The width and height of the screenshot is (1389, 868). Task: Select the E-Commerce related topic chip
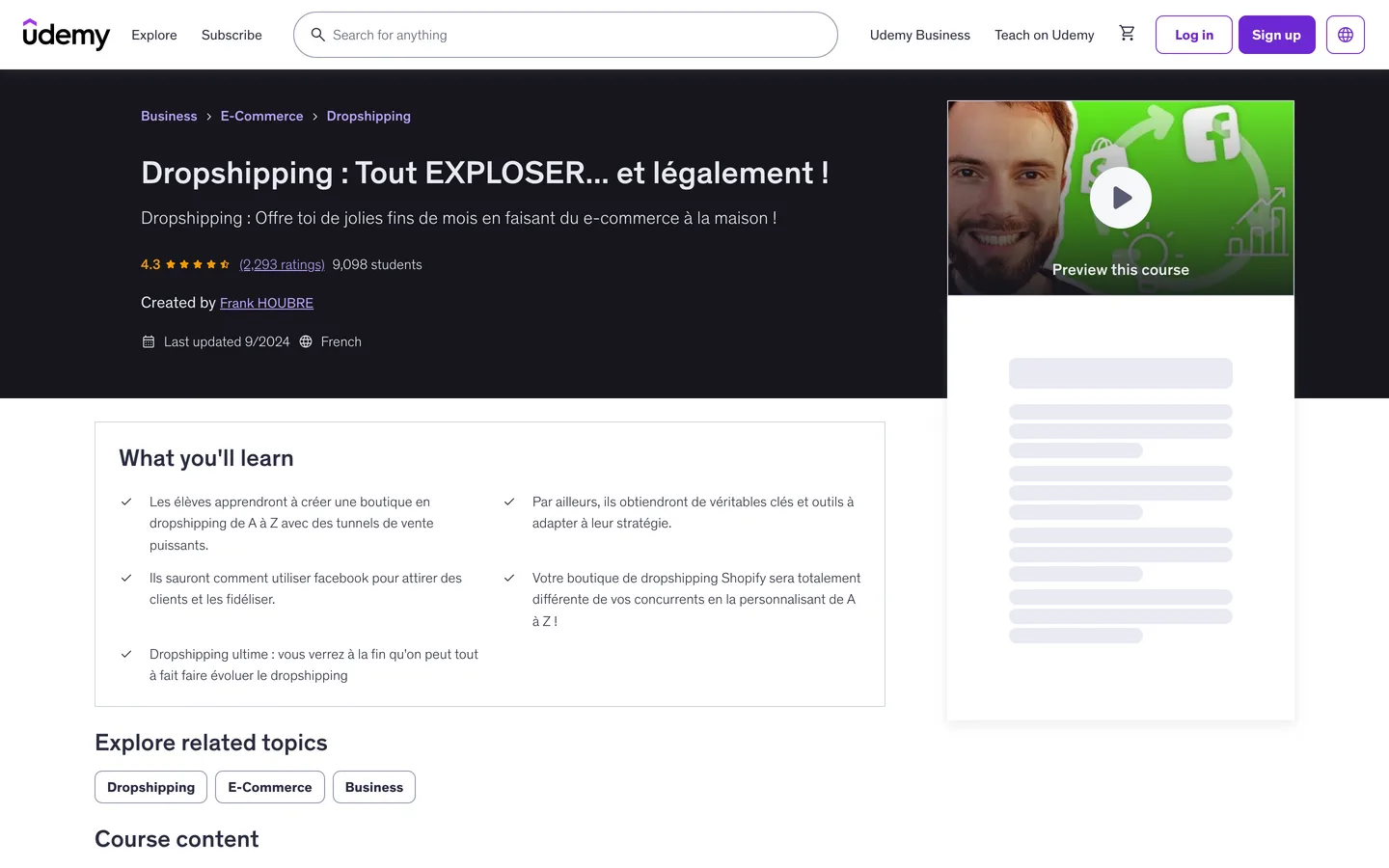point(270,787)
